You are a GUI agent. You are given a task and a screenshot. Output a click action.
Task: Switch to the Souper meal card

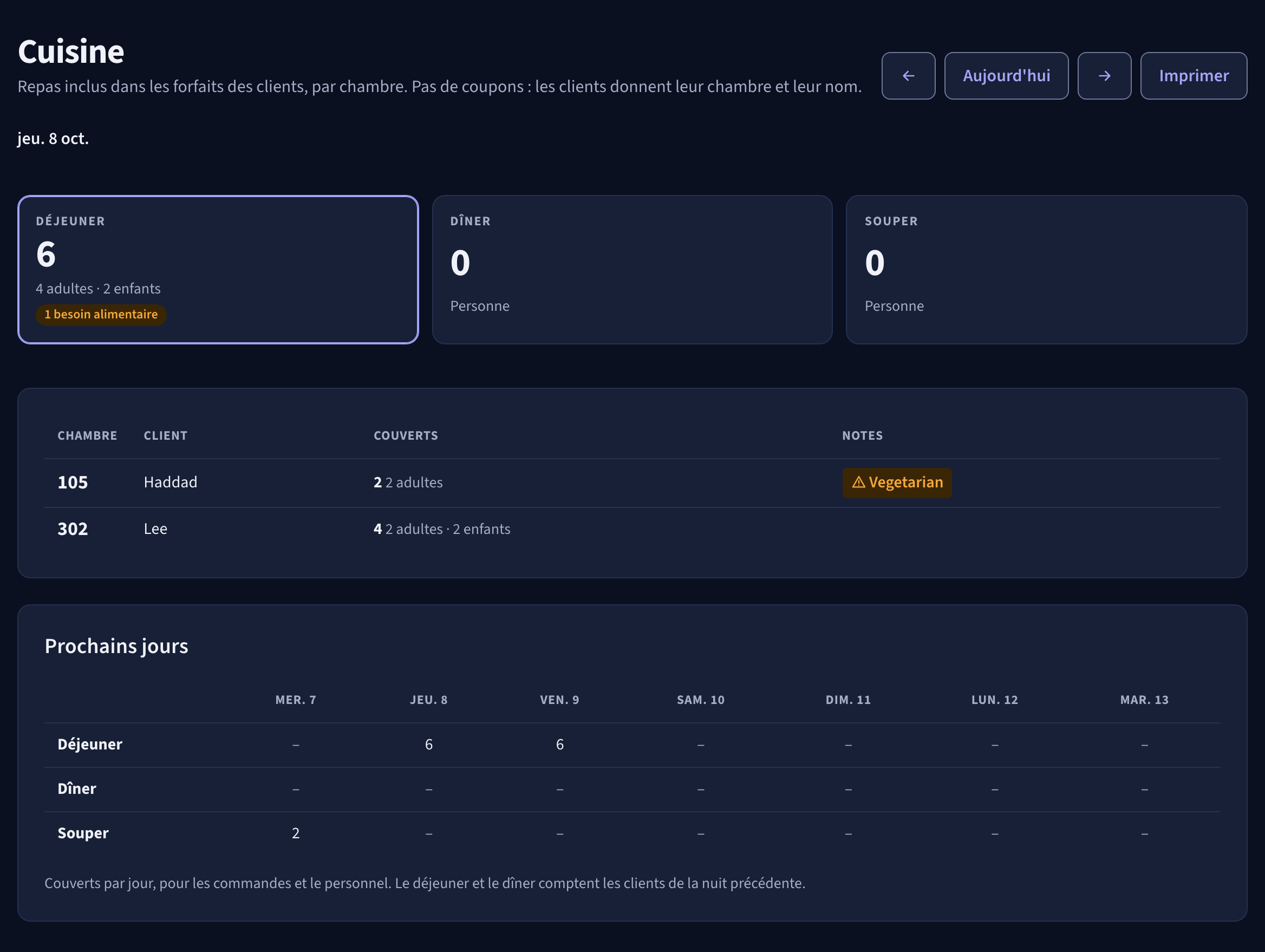(1047, 270)
